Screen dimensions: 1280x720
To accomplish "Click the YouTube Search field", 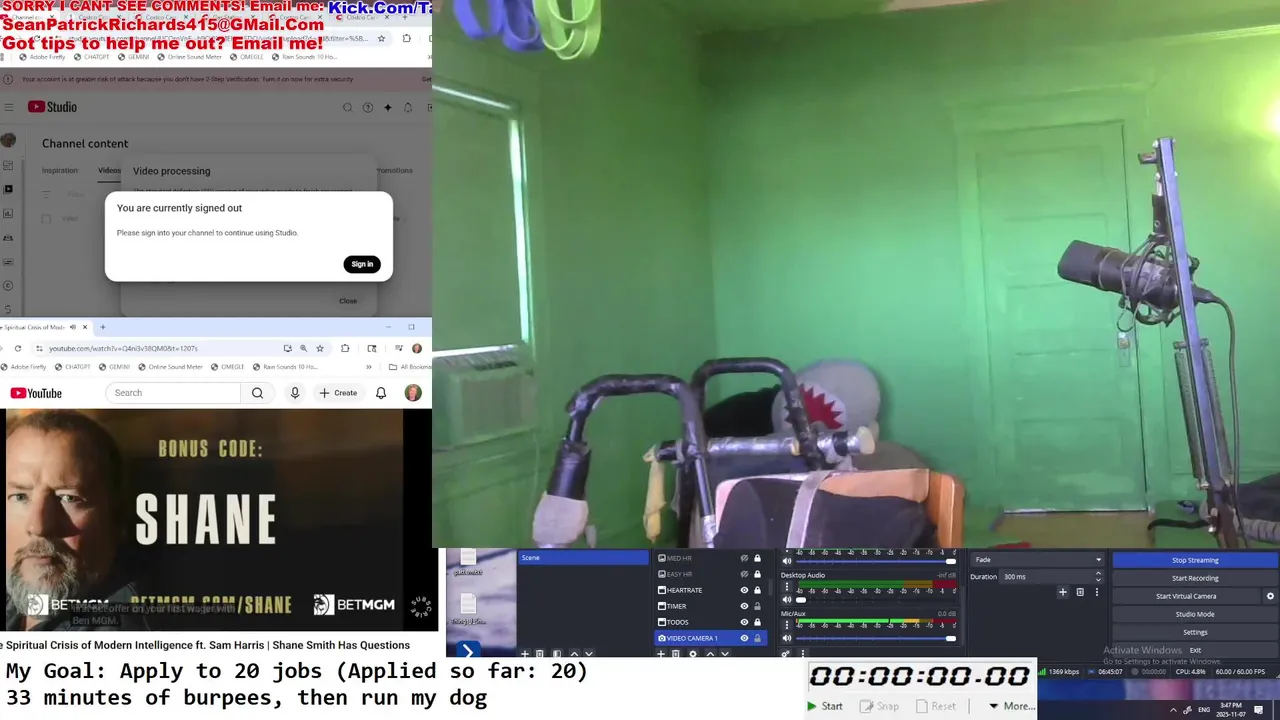I will 172,393.
